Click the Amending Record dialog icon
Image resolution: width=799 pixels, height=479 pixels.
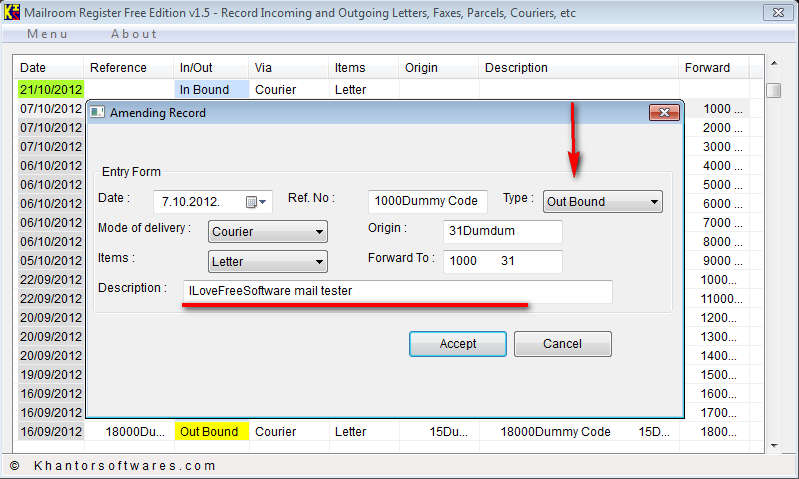pos(97,112)
